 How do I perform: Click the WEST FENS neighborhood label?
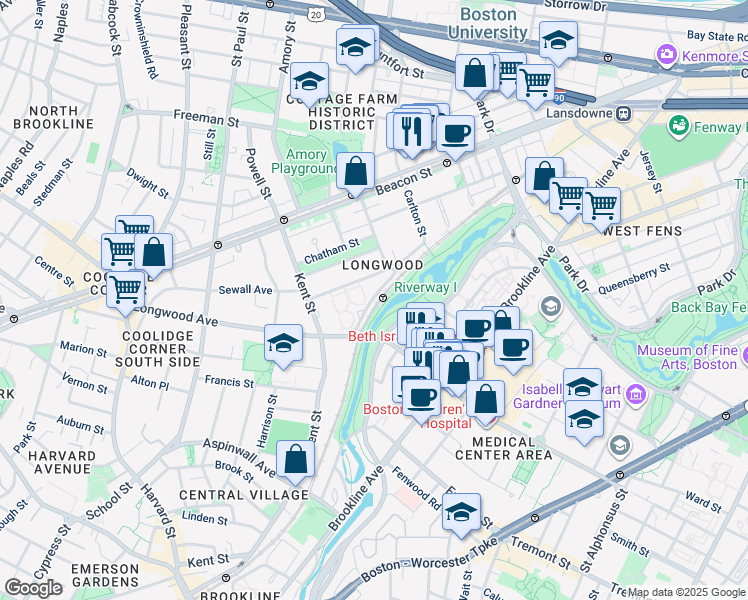click(x=642, y=231)
